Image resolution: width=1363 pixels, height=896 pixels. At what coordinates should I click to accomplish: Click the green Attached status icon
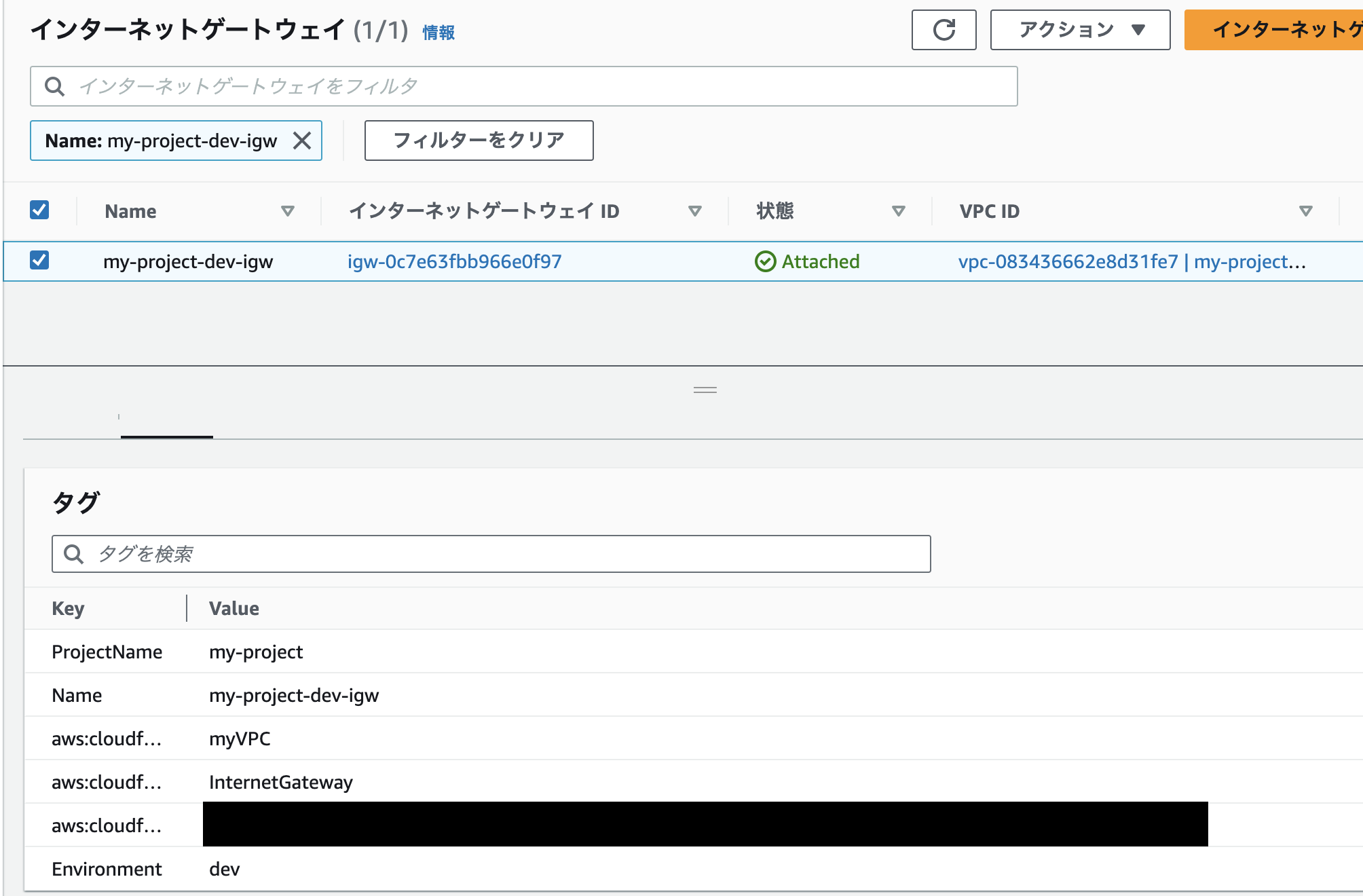(x=766, y=261)
